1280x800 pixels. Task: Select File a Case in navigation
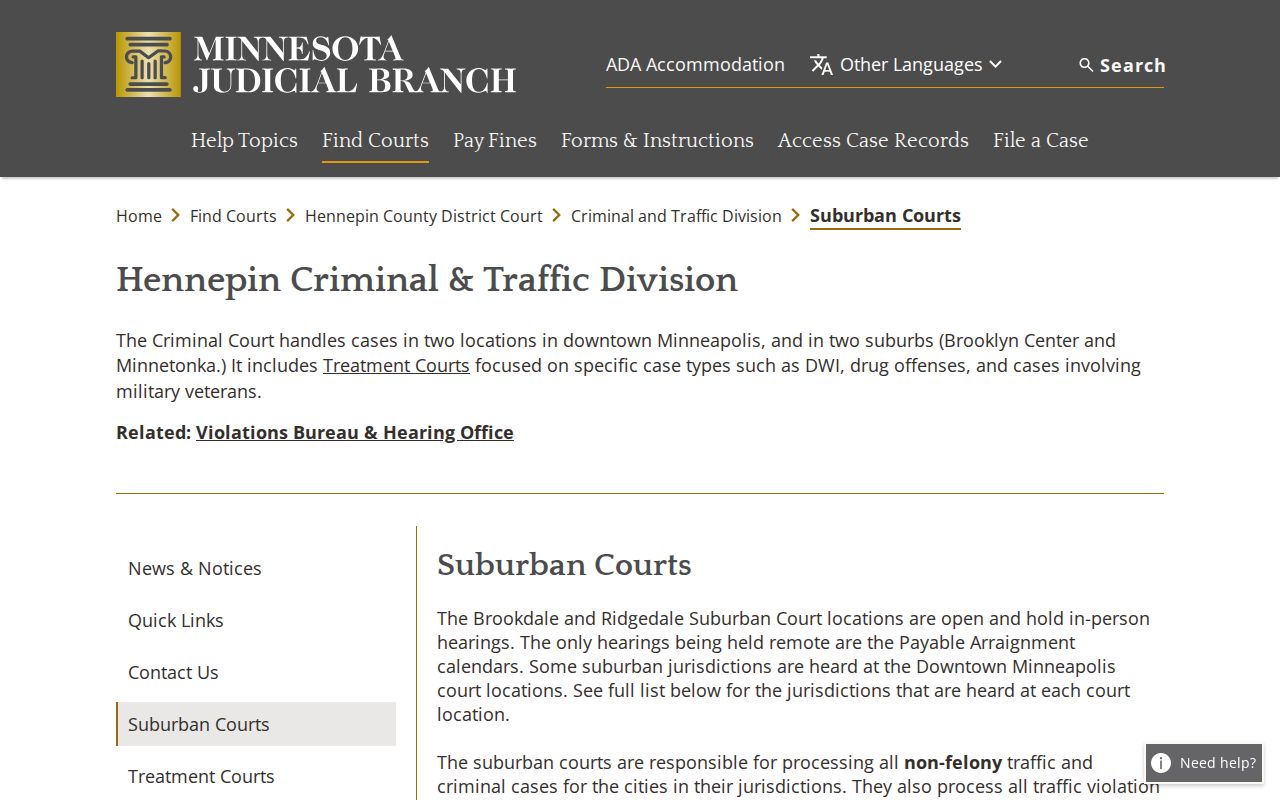1040,140
